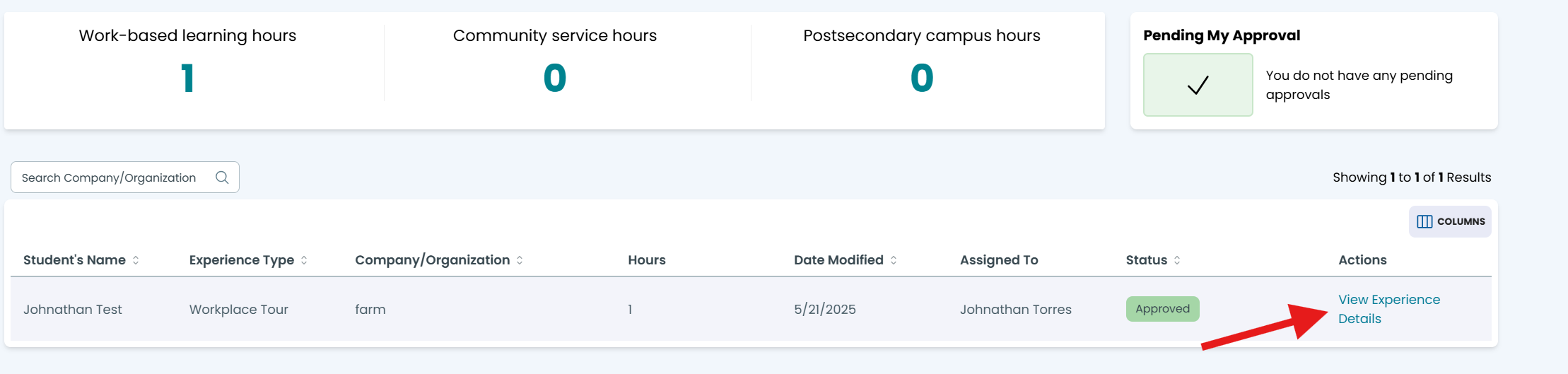Click the pending approvals checkmark icon
This screenshot has height=374, width=1568.
coord(1198,85)
